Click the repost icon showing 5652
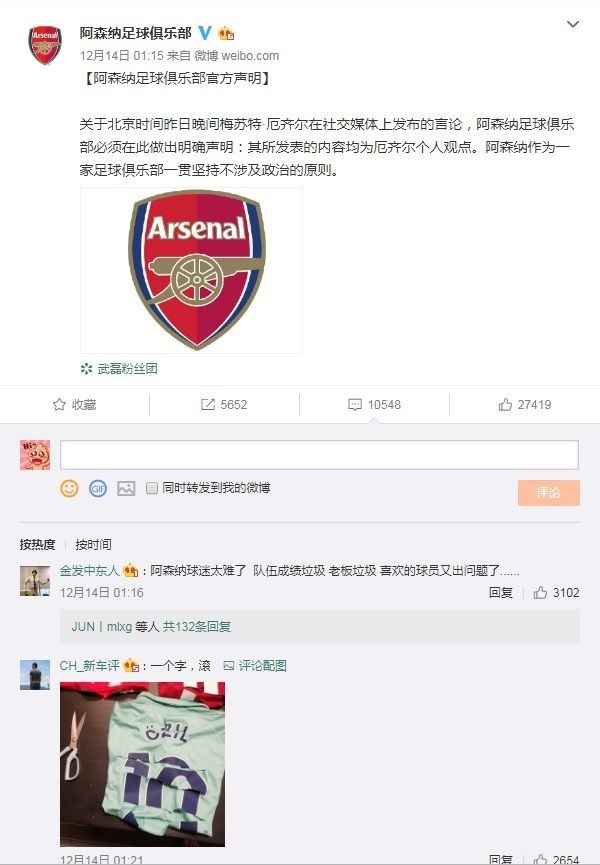Screen dimensions: 600x865 pyautogui.click(x=208, y=405)
